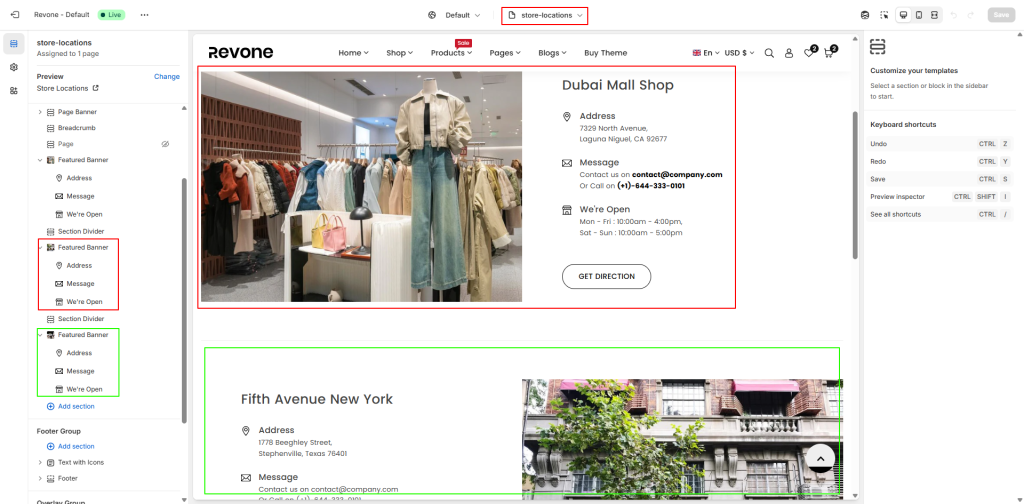Open the cart icon in header
Image resolution: width=1024 pixels, height=504 pixels.
pyautogui.click(x=829, y=52)
